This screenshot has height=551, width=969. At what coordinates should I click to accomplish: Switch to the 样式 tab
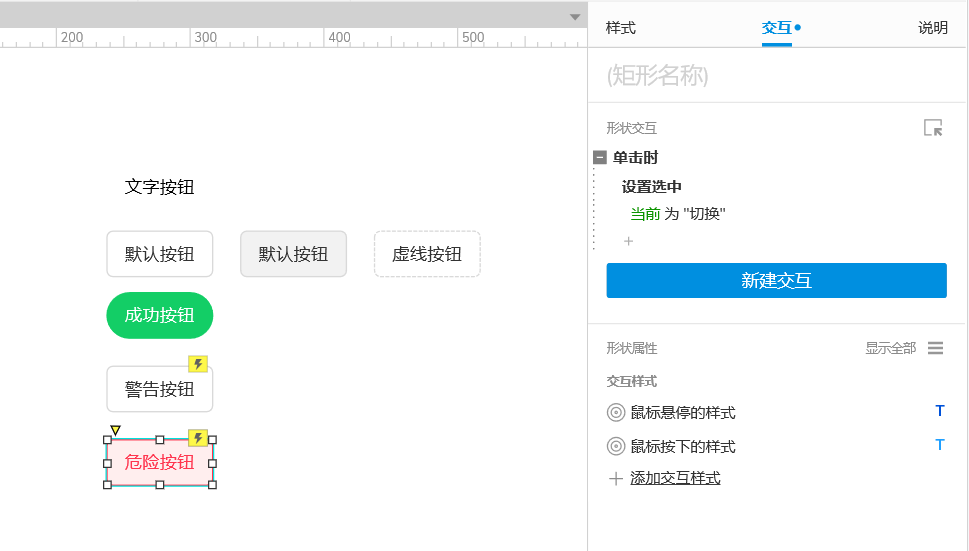coord(620,28)
